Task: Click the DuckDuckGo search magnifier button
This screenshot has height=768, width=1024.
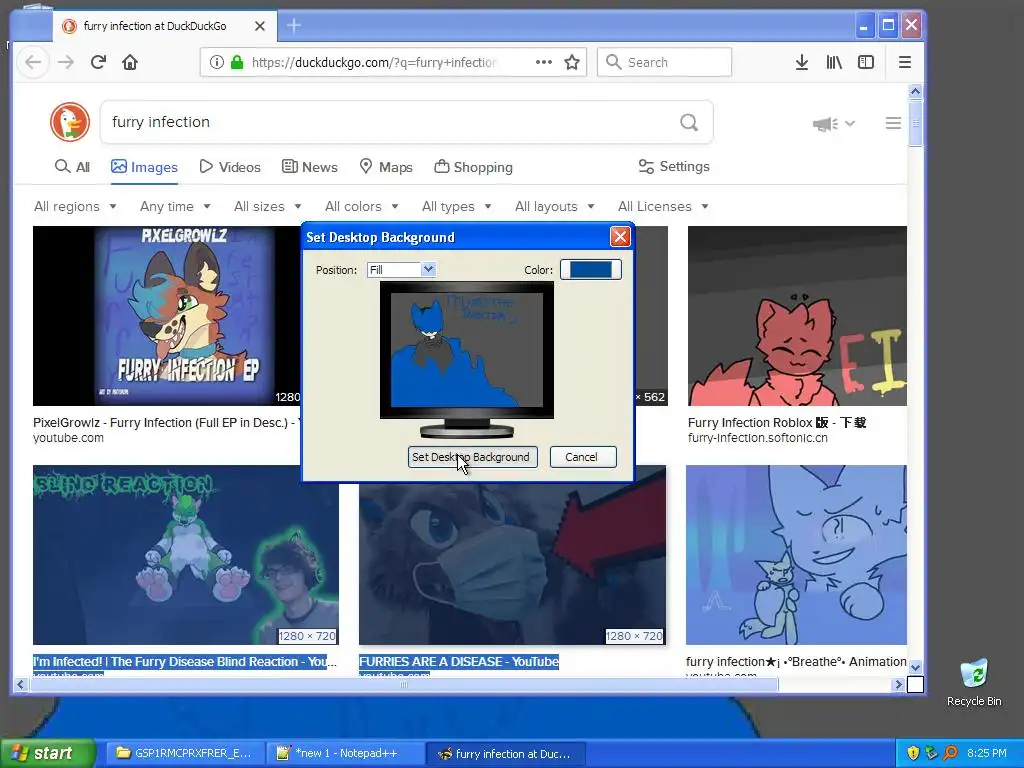Action: point(689,122)
